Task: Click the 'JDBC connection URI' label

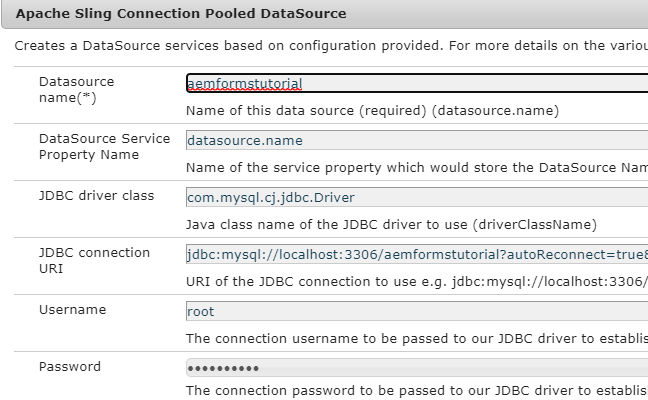Action: [94, 260]
